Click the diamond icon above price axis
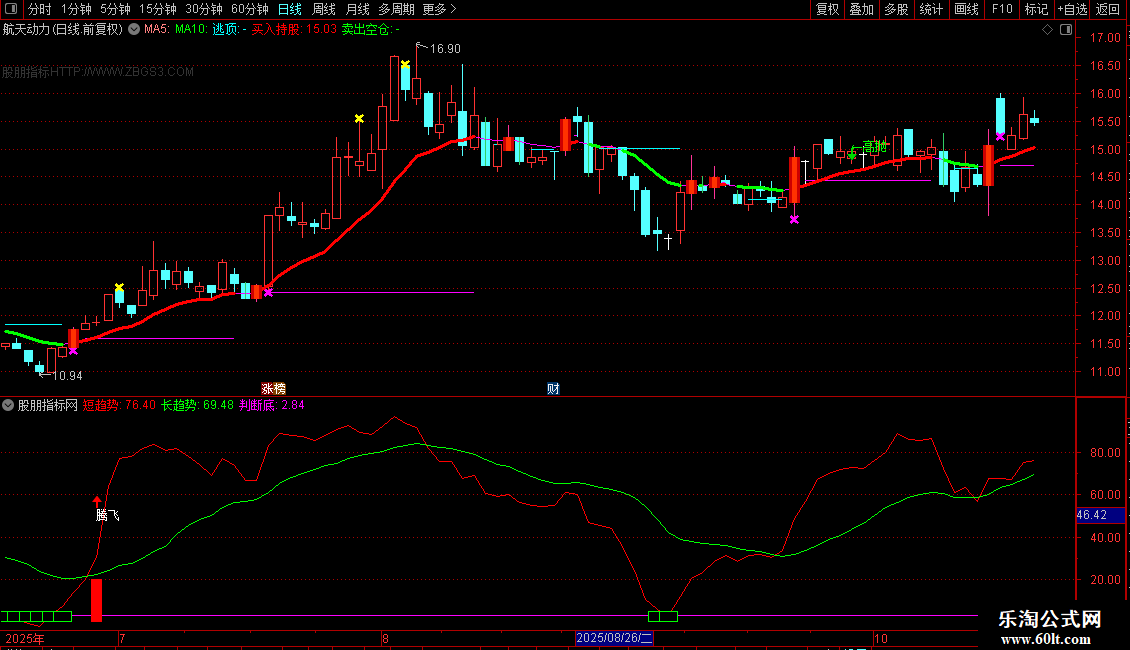 point(1047,30)
